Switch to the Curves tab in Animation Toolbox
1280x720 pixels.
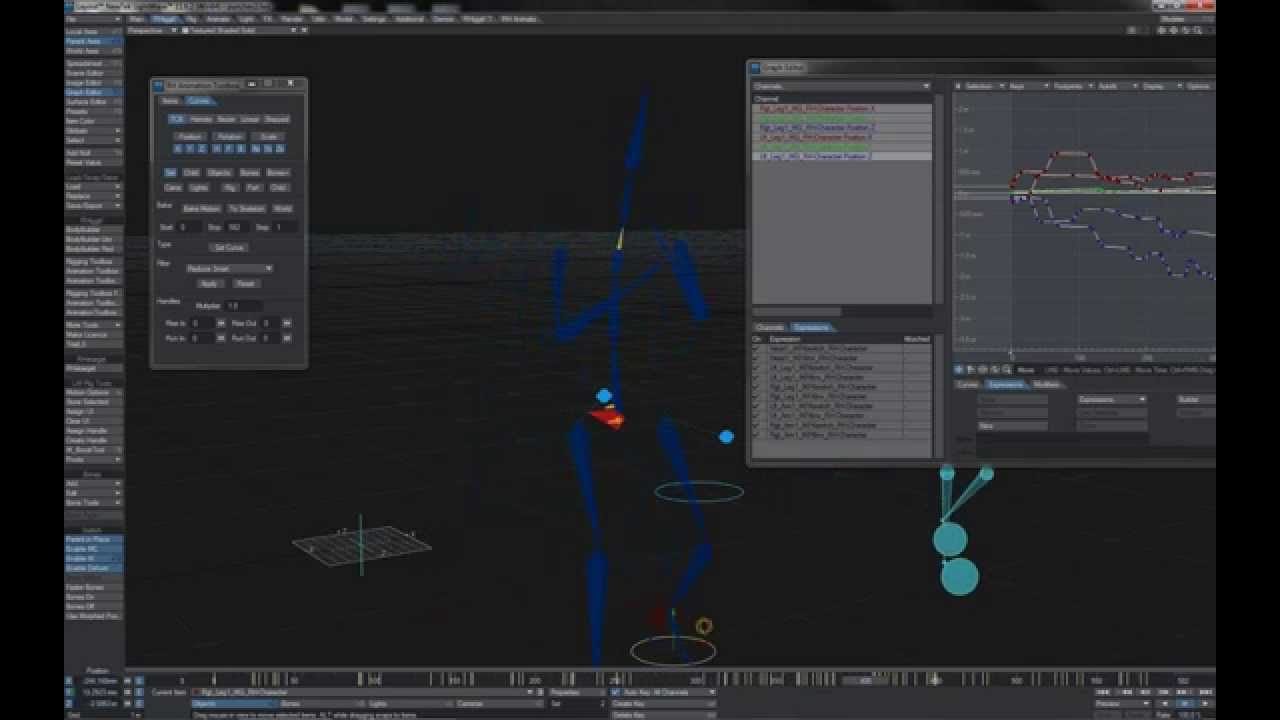[x=199, y=101]
